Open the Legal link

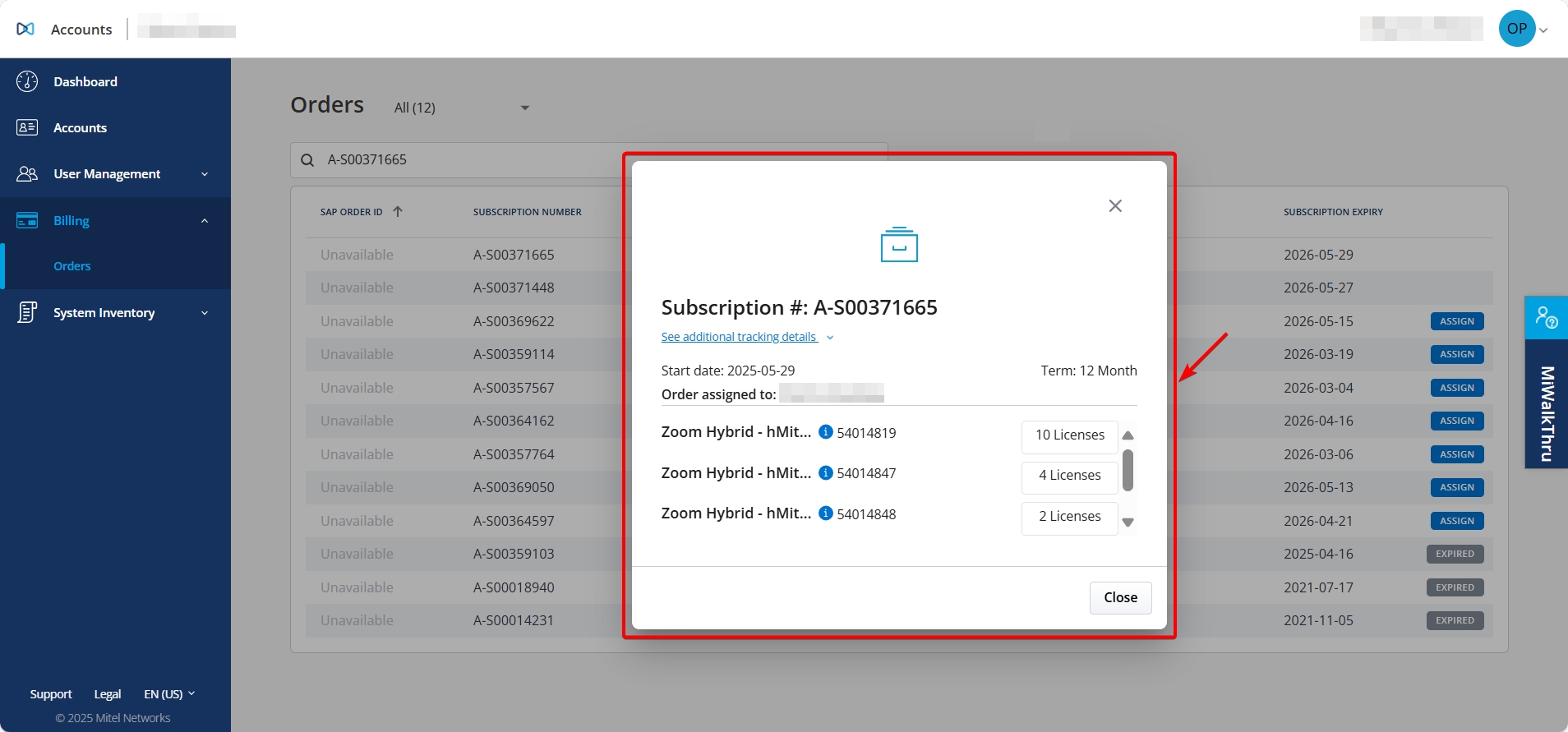pos(108,694)
